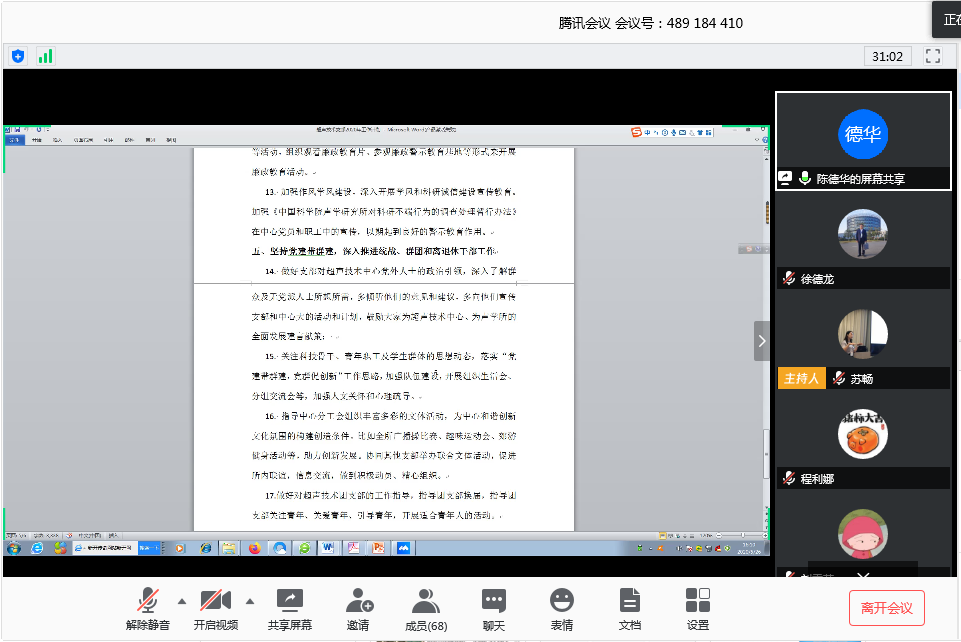
Task: Collapse the participant video sidebar with the chevron
Action: pyautogui.click(x=762, y=341)
